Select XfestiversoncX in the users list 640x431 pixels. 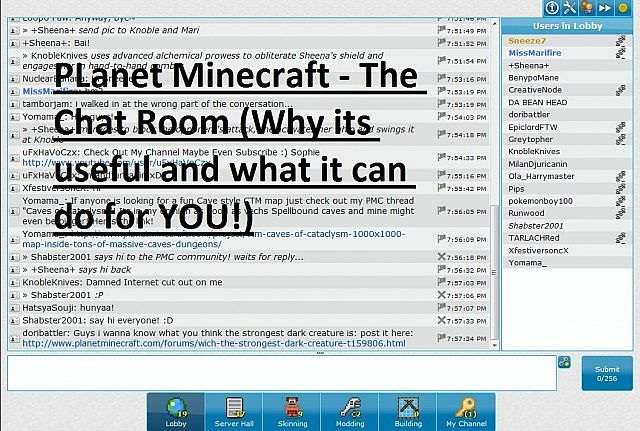(x=538, y=251)
